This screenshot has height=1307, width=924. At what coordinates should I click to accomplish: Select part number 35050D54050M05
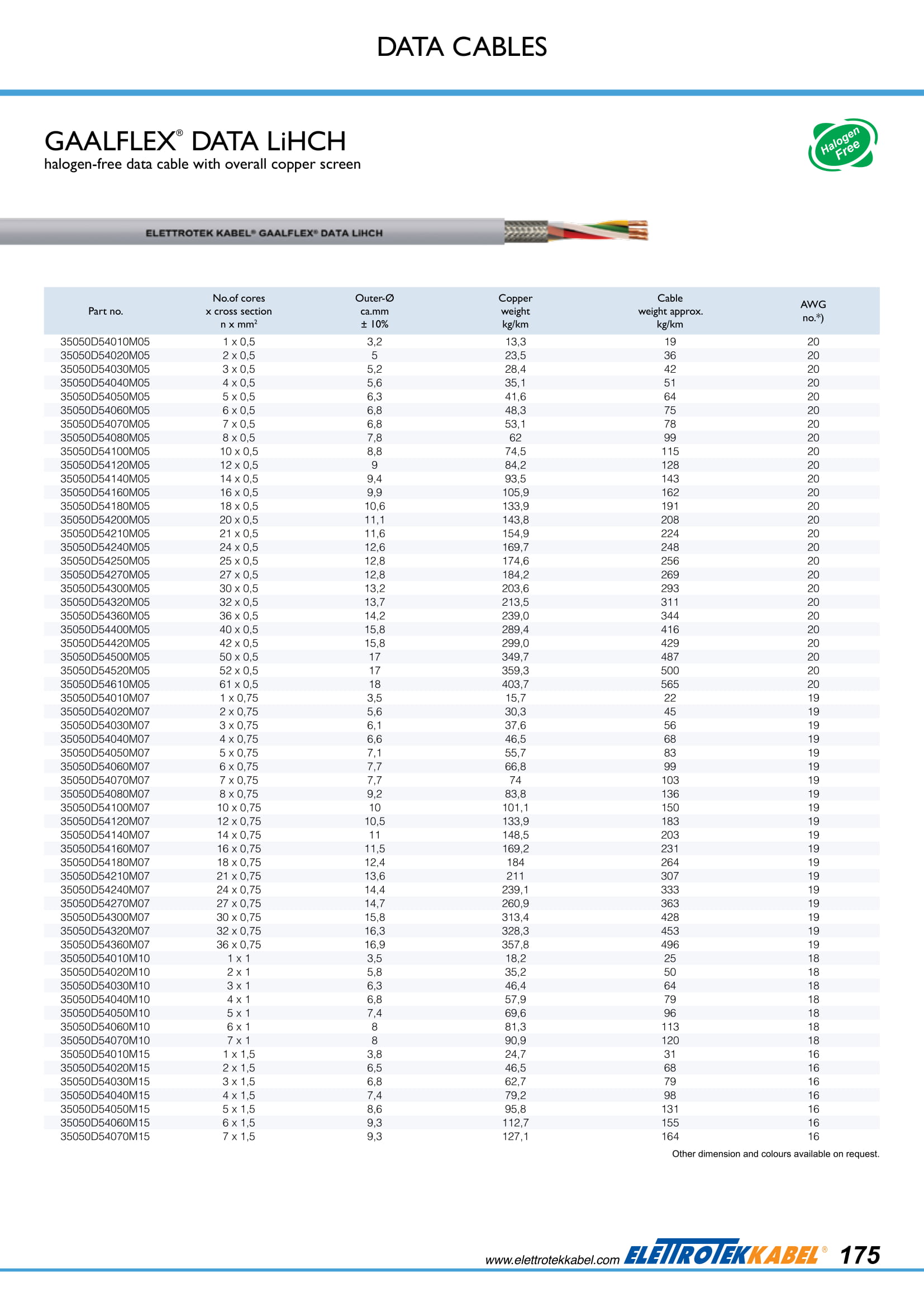[x=105, y=397]
